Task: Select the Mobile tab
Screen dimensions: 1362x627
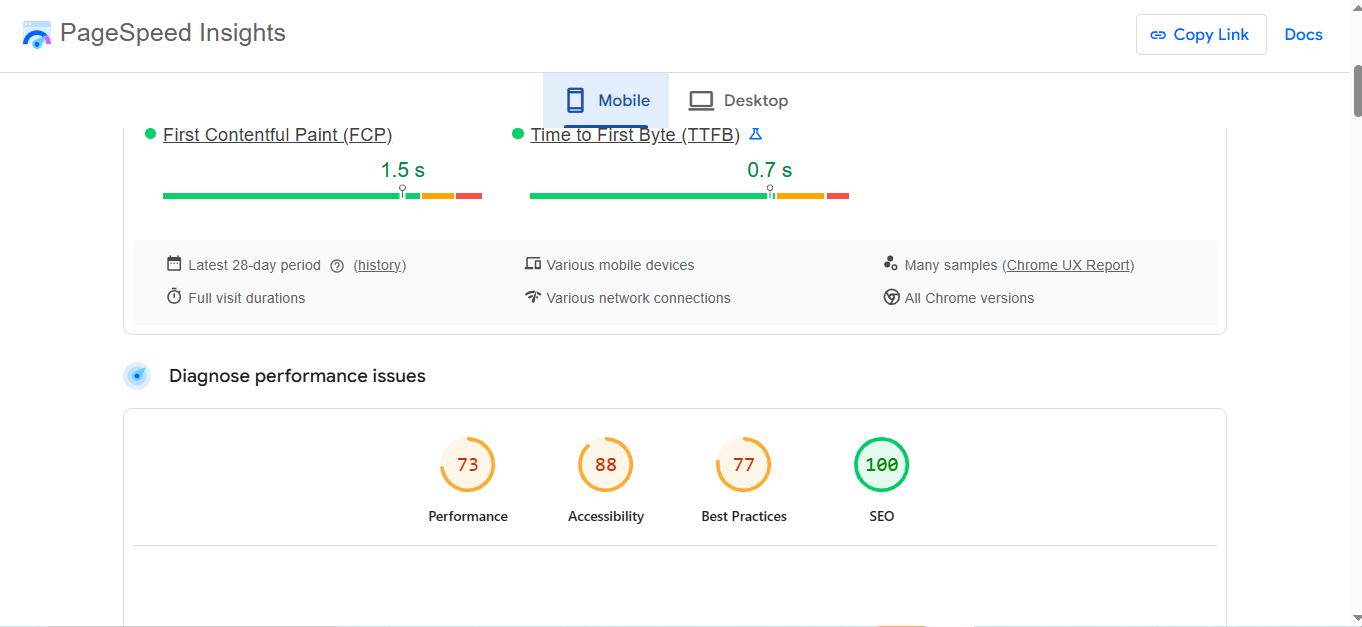Action: tap(606, 100)
